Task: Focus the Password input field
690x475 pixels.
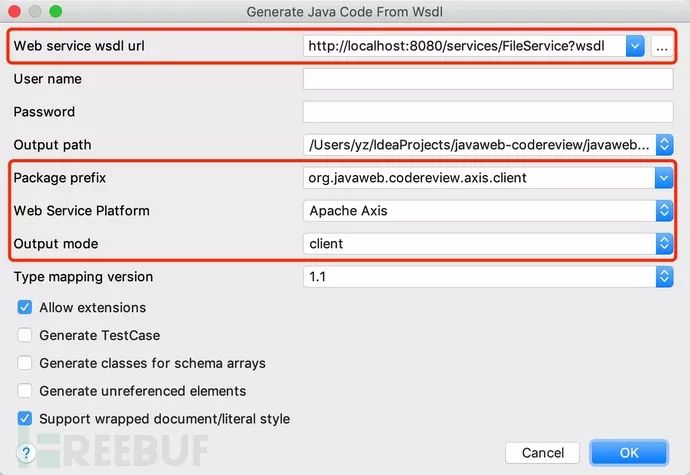Action: 487,112
